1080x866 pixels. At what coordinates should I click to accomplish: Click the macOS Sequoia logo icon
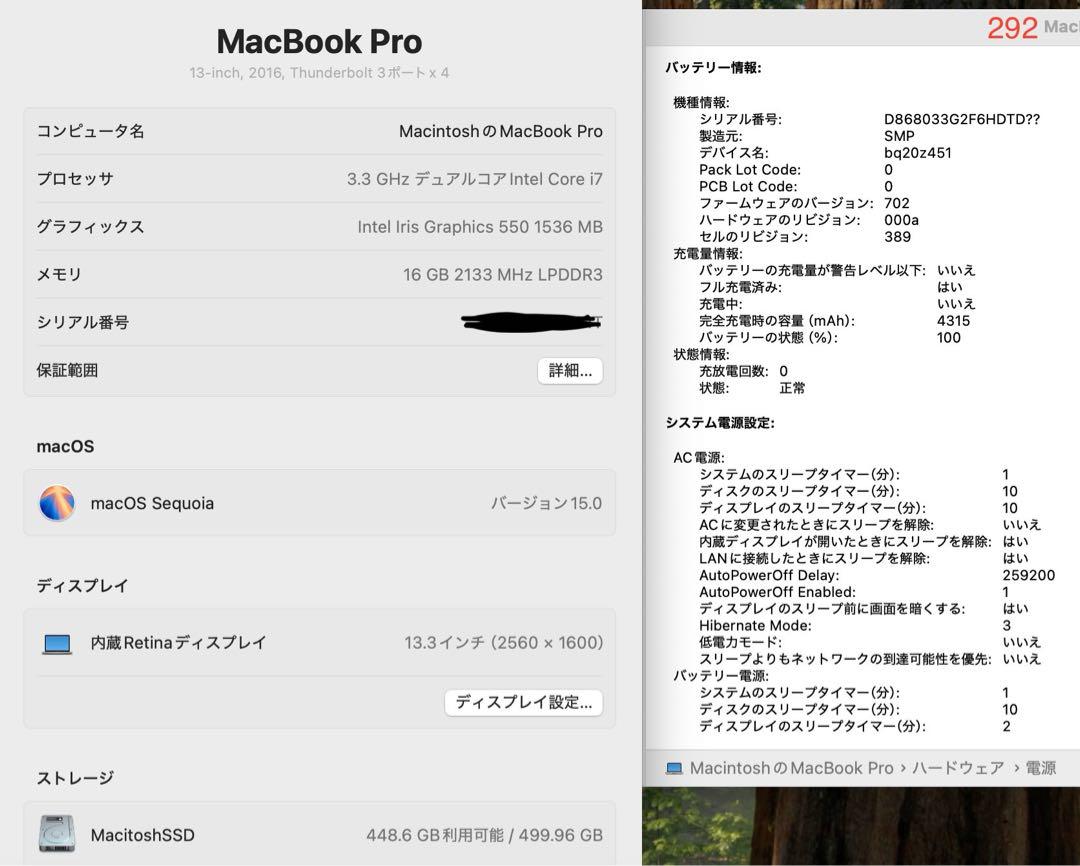57,503
